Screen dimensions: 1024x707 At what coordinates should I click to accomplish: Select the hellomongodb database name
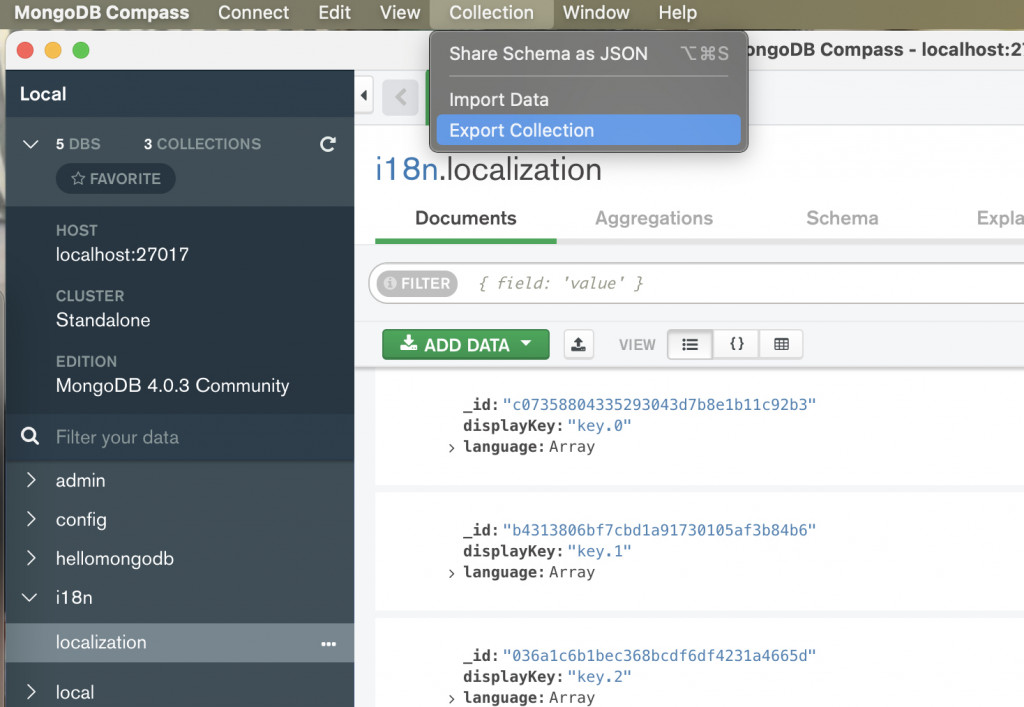[x=114, y=559]
